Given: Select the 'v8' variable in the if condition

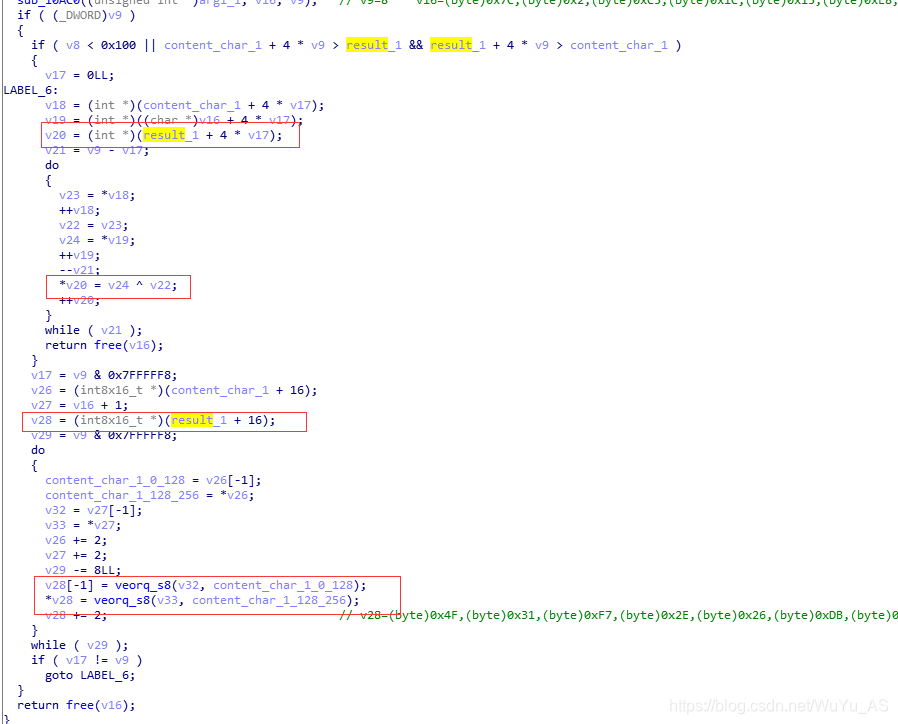Looking at the screenshot, I should pos(73,45).
